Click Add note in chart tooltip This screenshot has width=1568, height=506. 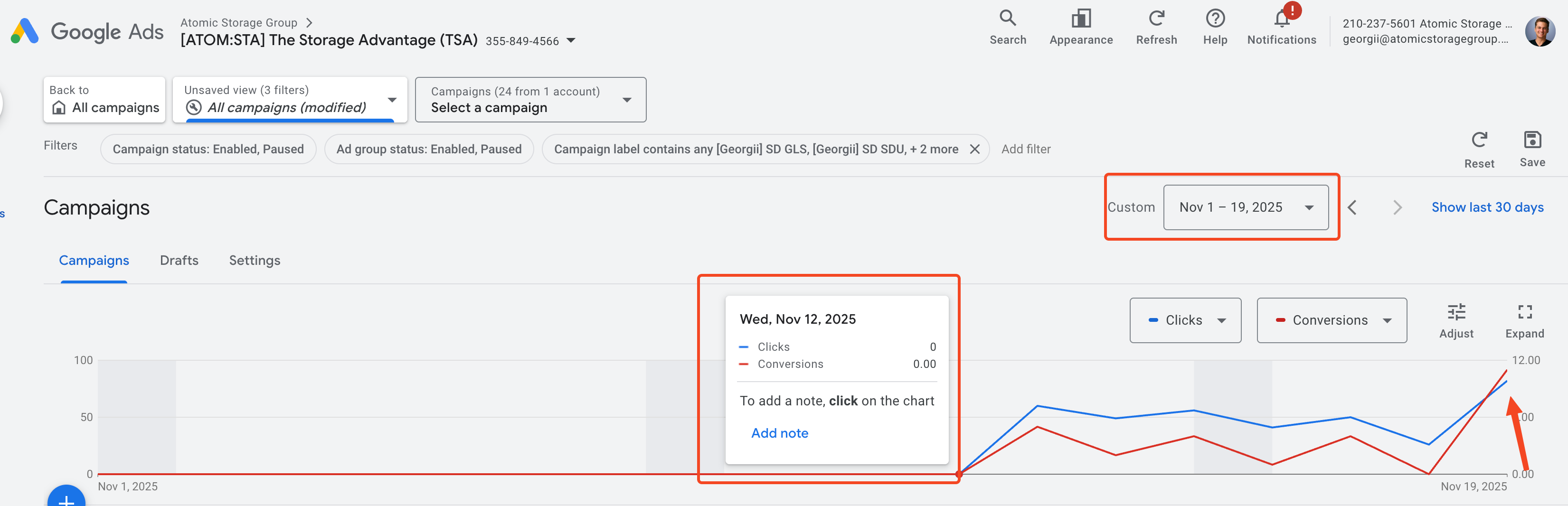tap(779, 434)
